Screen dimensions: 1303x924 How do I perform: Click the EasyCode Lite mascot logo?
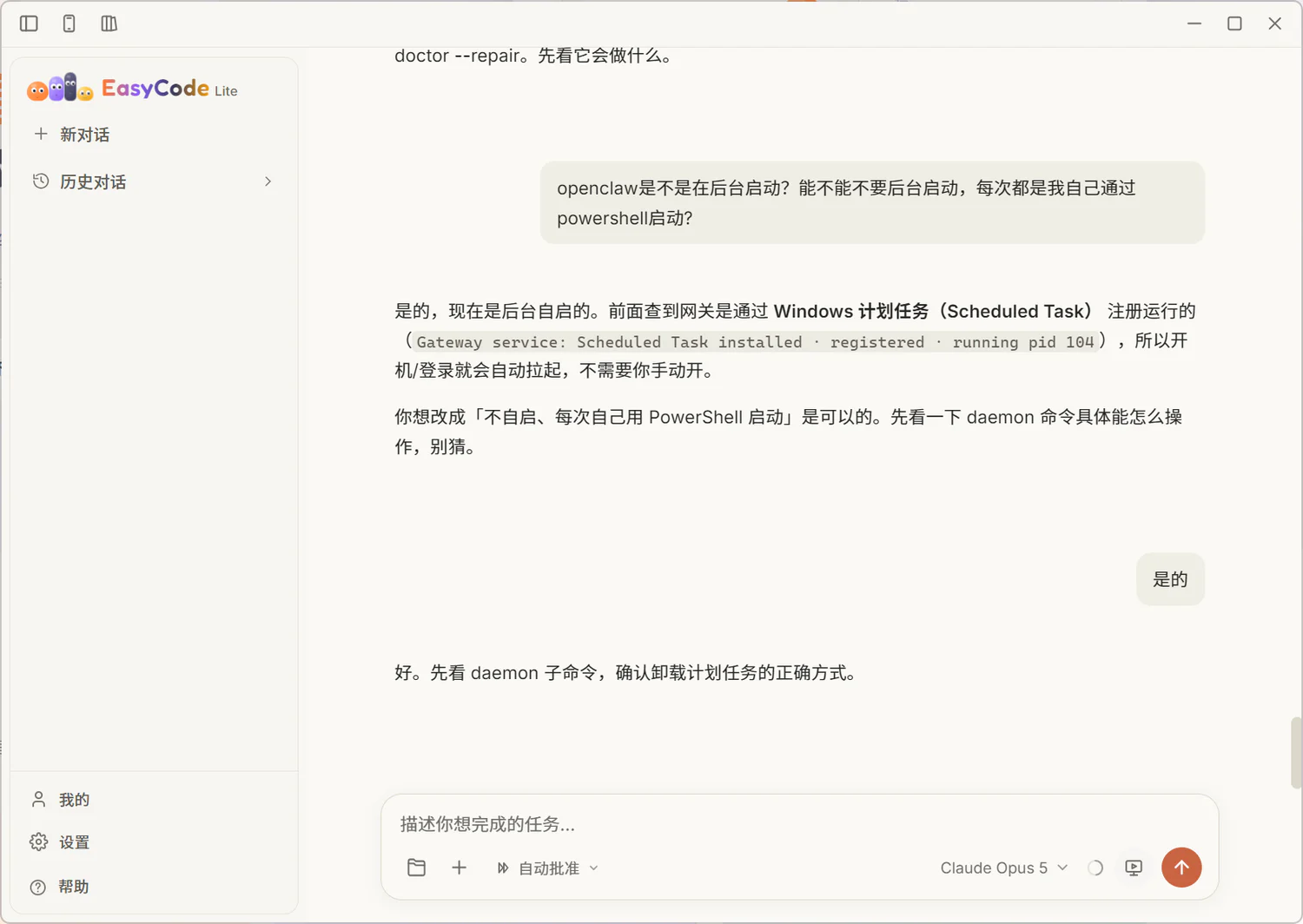tap(60, 88)
